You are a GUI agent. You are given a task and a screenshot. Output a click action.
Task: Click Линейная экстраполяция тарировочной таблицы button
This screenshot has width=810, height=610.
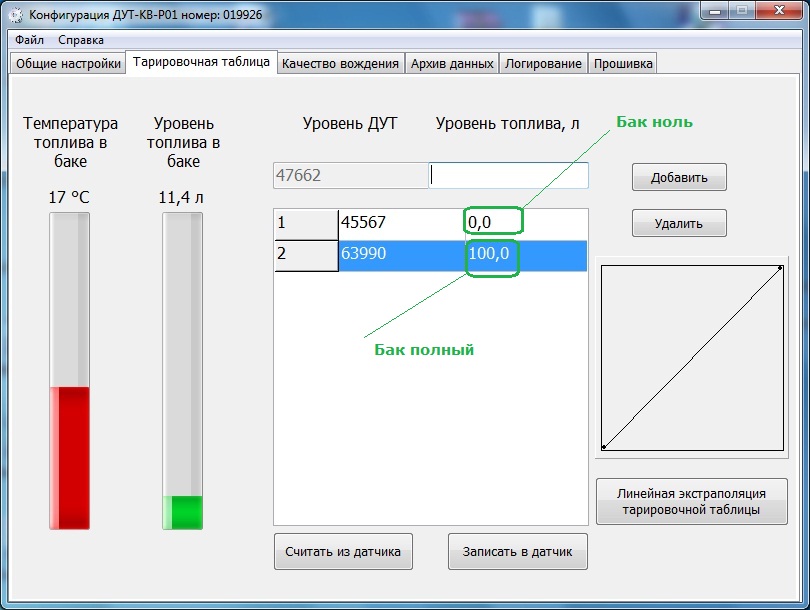pyautogui.click(x=691, y=501)
